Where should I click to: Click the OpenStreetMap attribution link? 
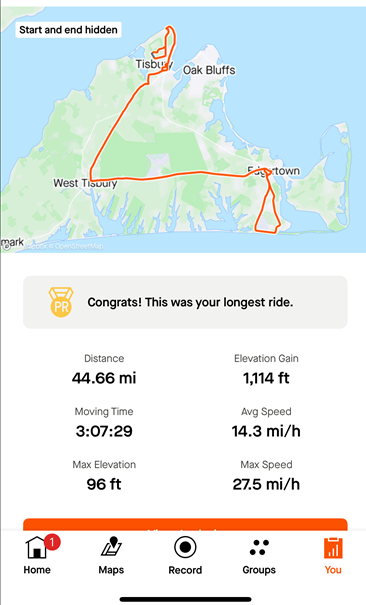[x=79, y=246]
